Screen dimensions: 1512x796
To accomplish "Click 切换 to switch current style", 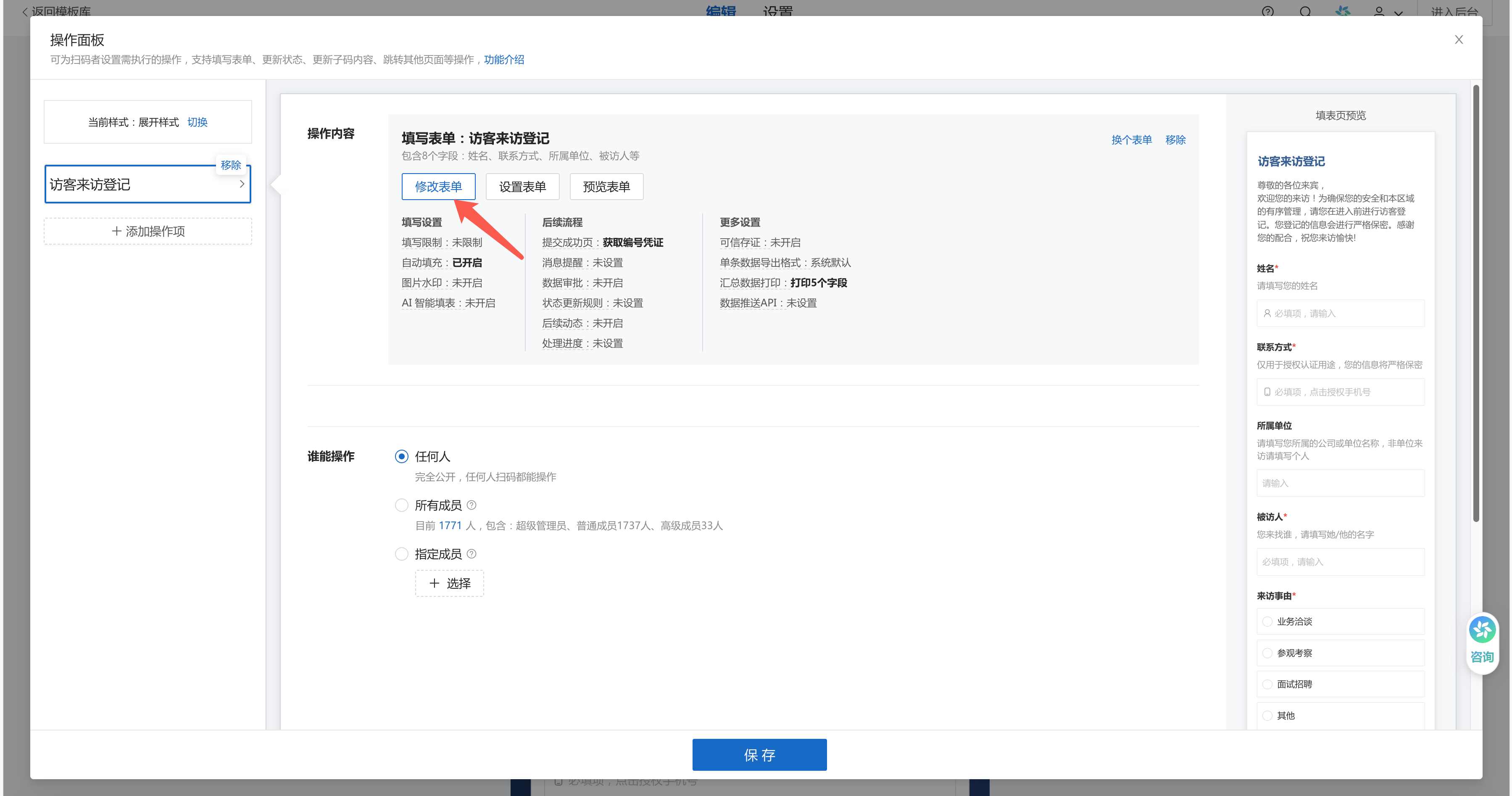I will point(197,122).
